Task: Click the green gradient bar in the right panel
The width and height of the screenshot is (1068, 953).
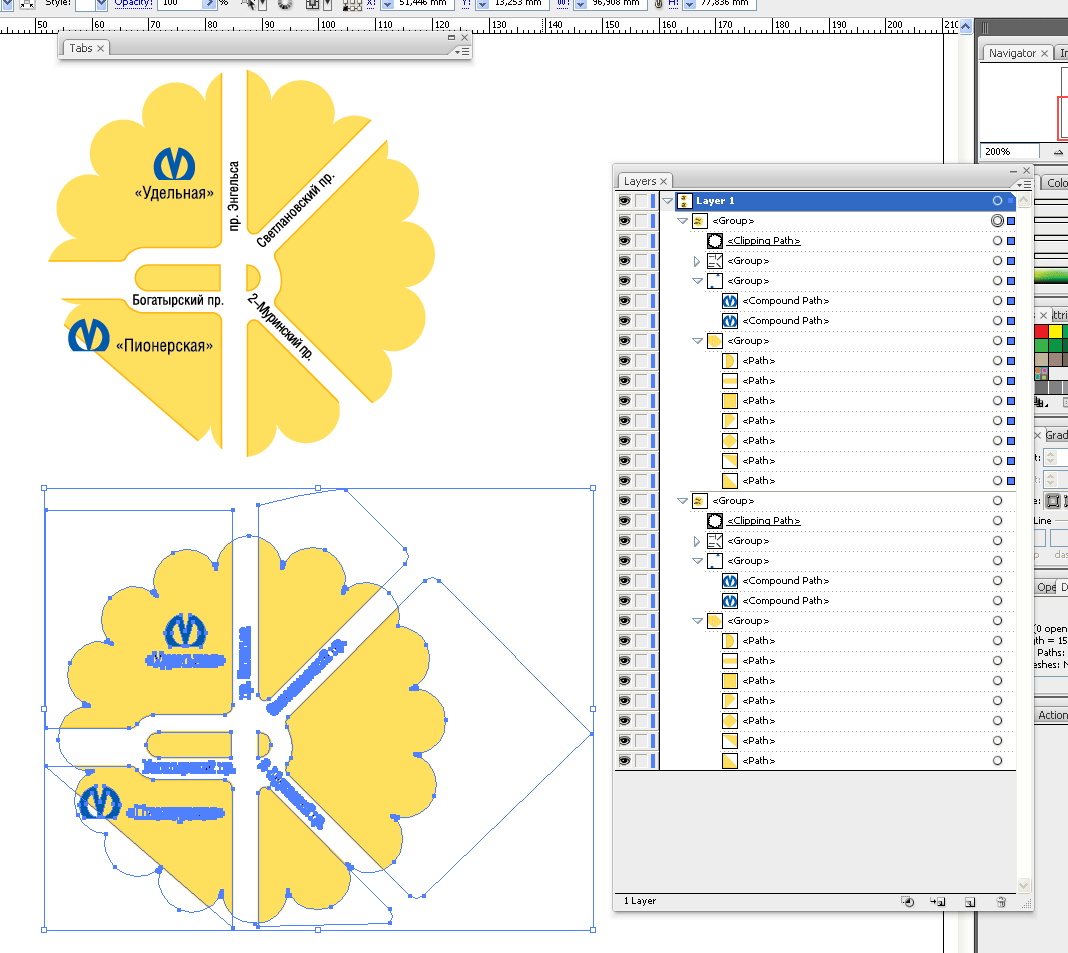Action: [1051, 276]
